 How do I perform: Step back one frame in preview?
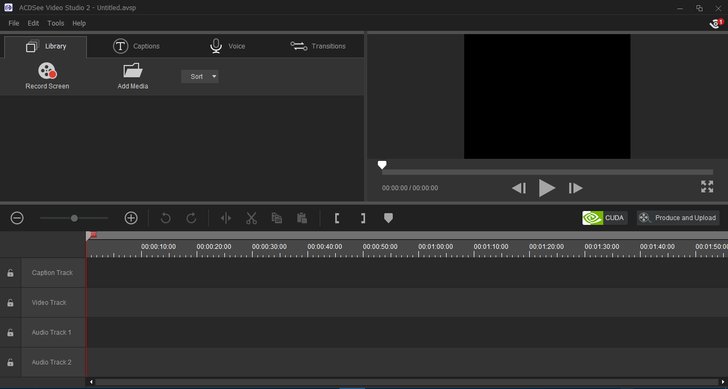pyautogui.click(x=519, y=188)
